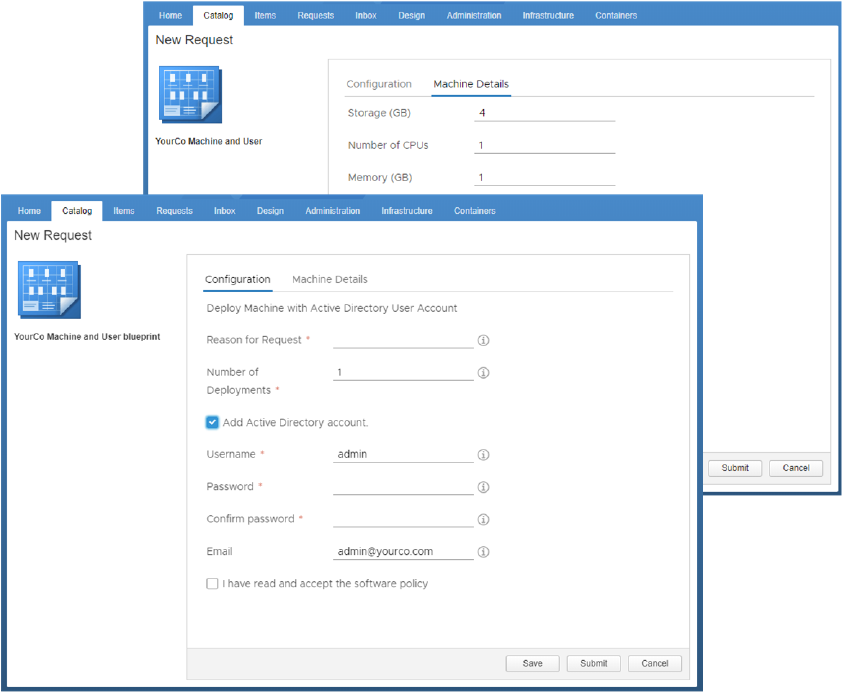Click "Deploy Machine with Active Directory User Account" text

point(332,308)
